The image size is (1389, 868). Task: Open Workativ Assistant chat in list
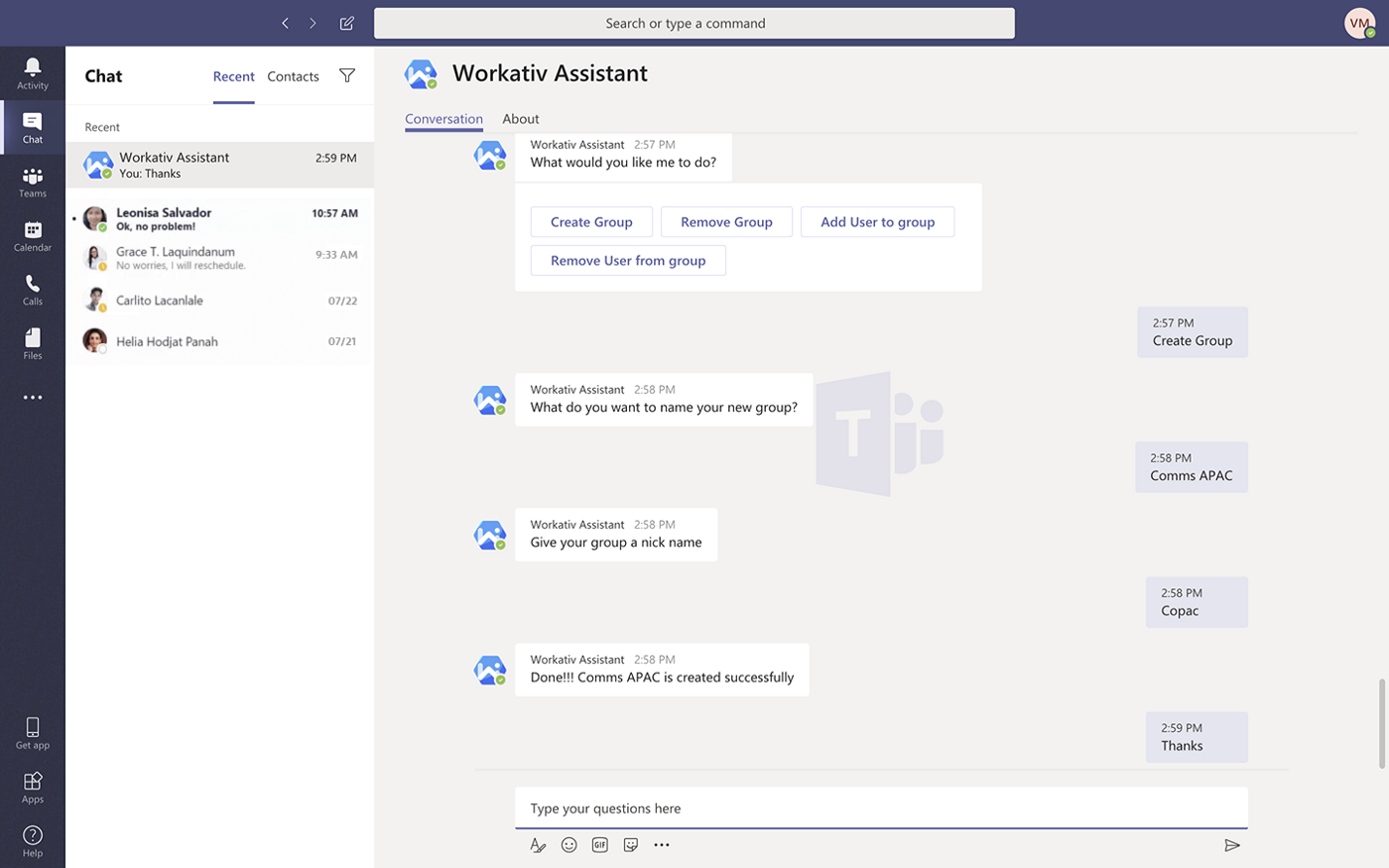click(x=220, y=165)
